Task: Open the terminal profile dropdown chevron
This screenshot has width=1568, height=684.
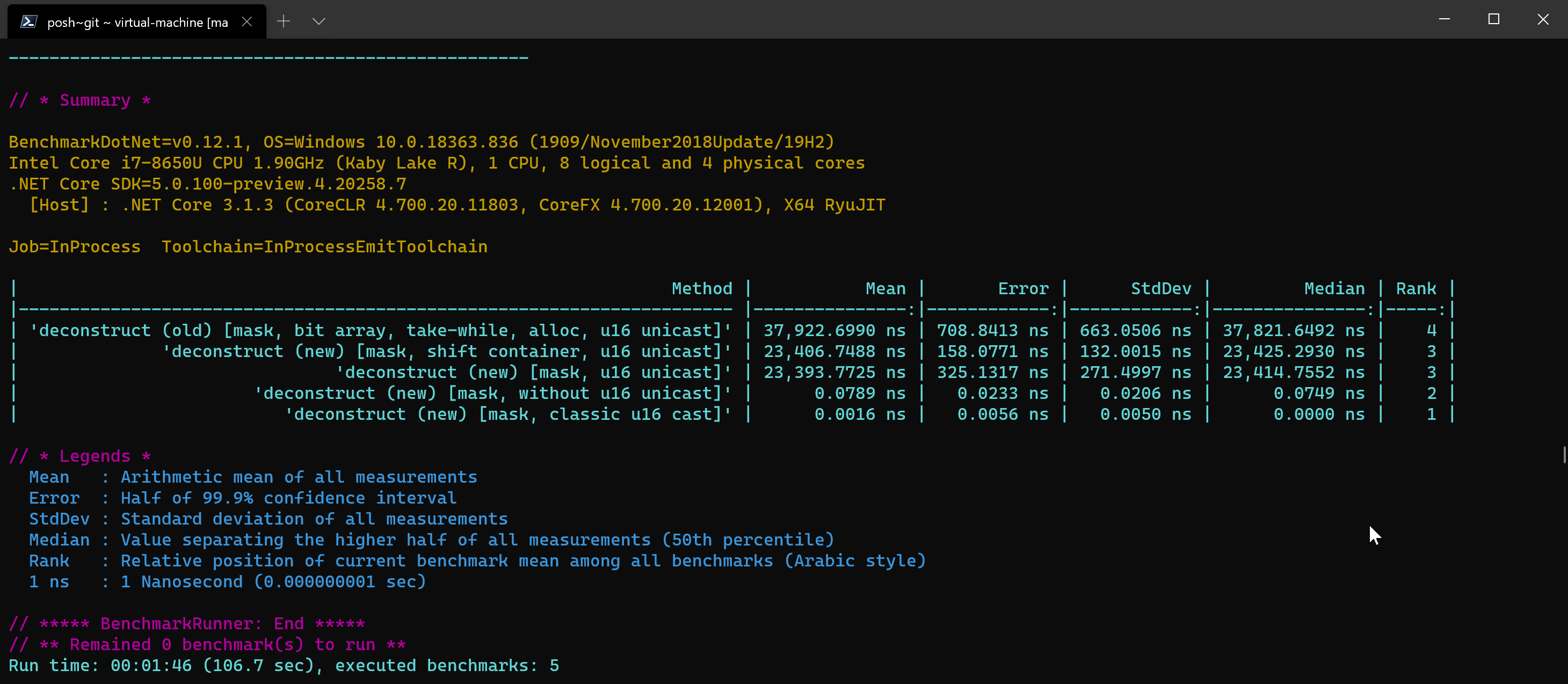Action: [x=318, y=21]
